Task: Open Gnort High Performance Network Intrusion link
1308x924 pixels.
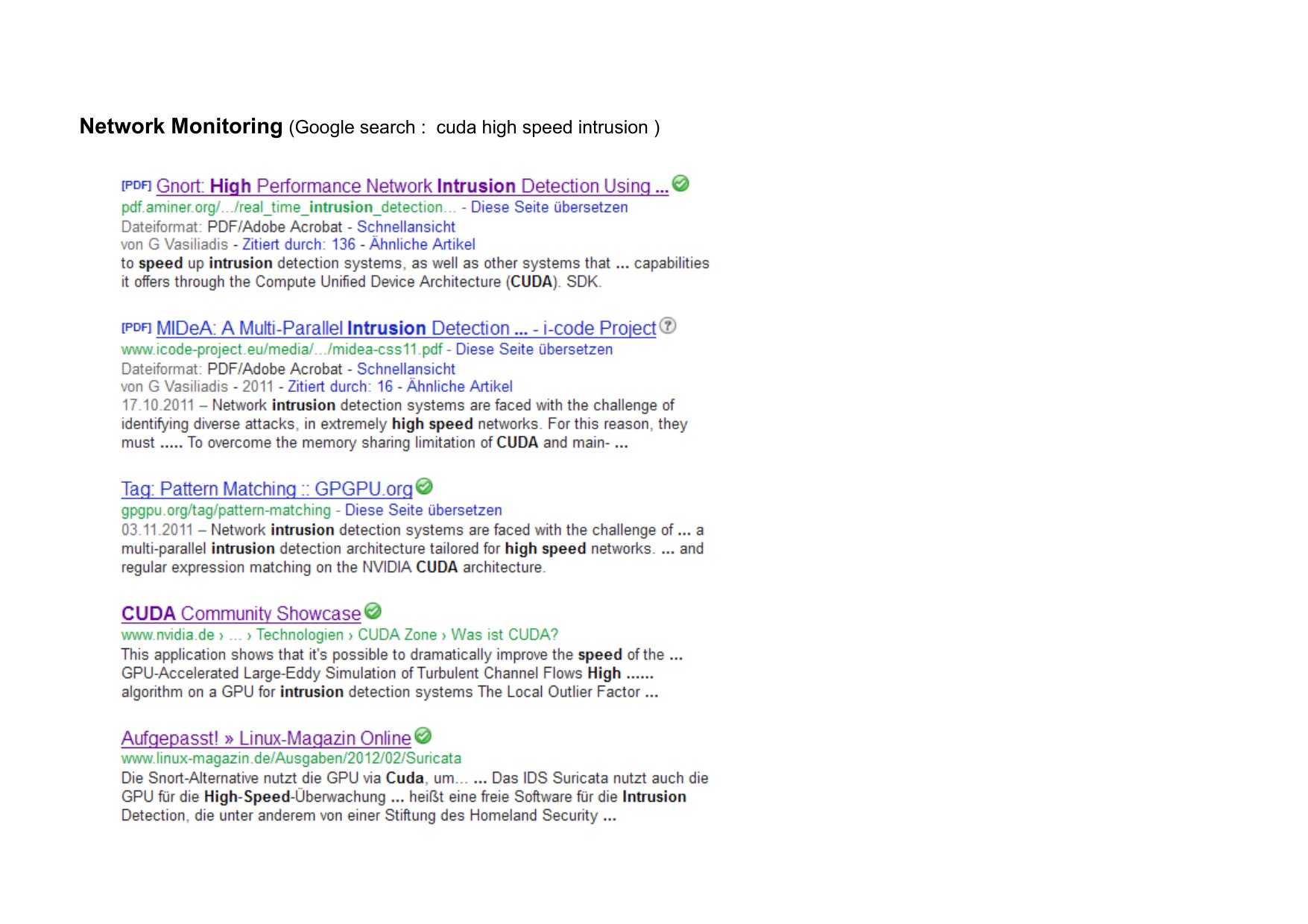Action: point(411,186)
